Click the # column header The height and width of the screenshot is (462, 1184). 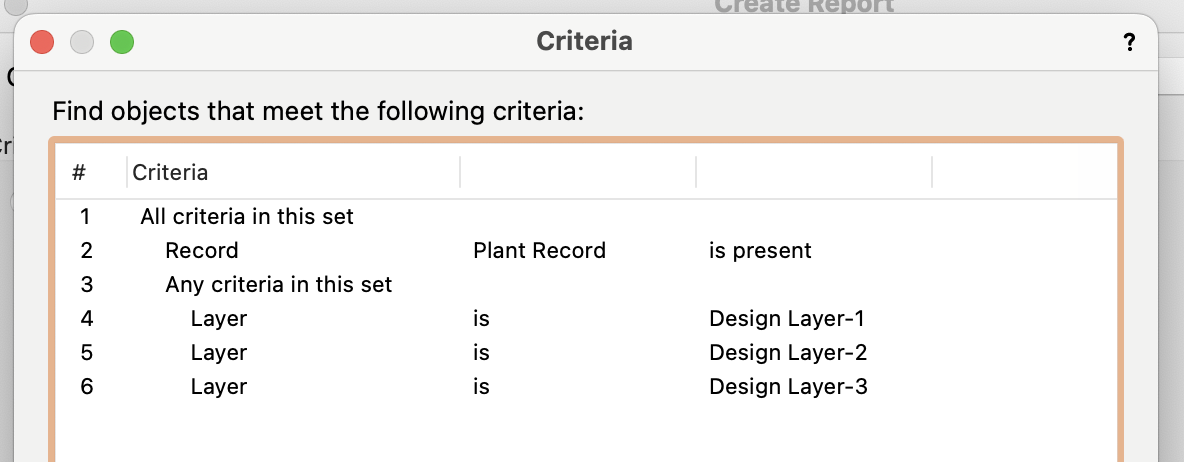click(x=79, y=172)
